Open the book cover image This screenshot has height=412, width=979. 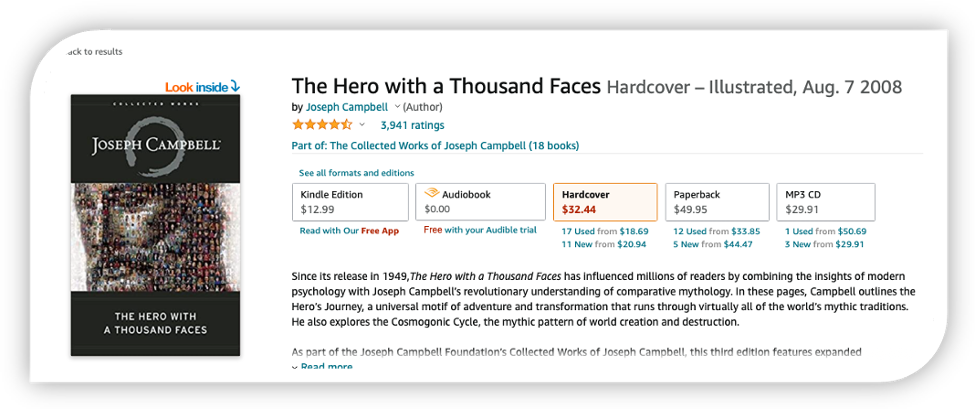[x=155, y=225]
